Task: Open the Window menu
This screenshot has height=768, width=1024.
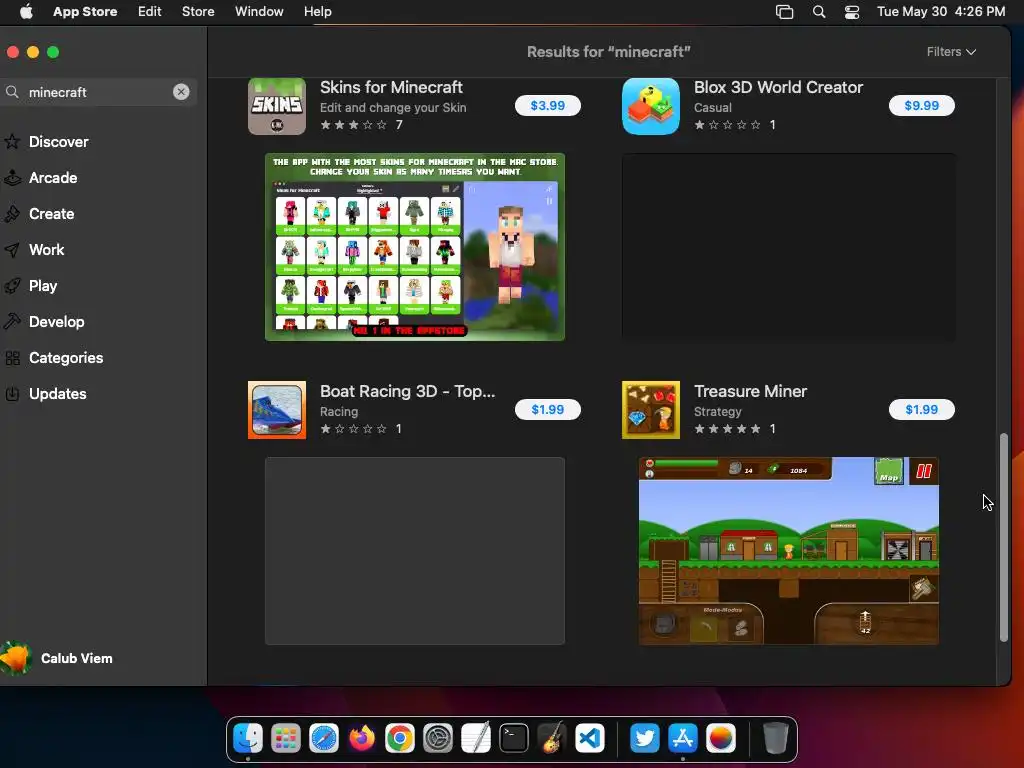Action: (x=259, y=12)
